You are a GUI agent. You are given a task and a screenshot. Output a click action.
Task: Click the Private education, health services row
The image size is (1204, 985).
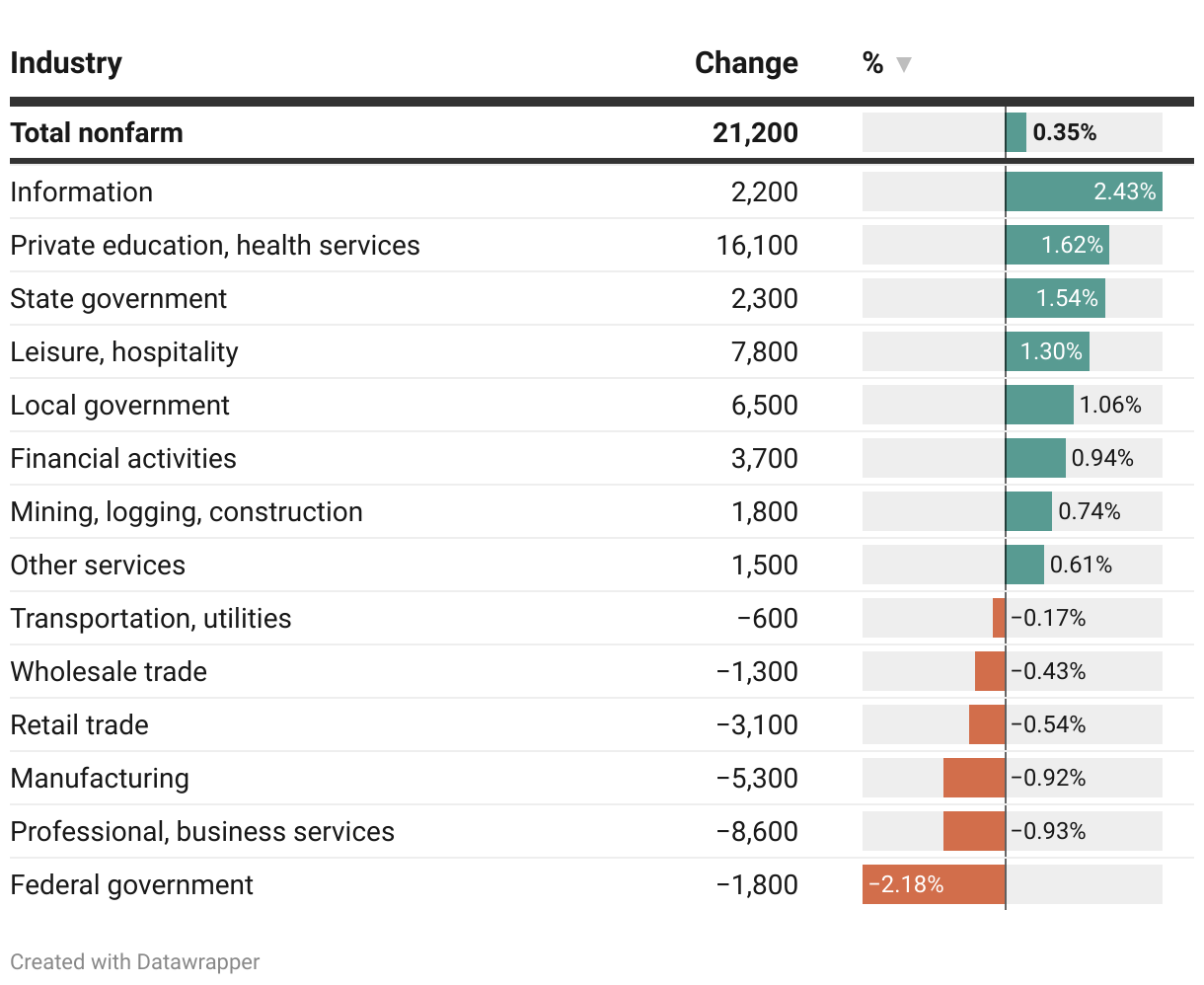click(215, 245)
